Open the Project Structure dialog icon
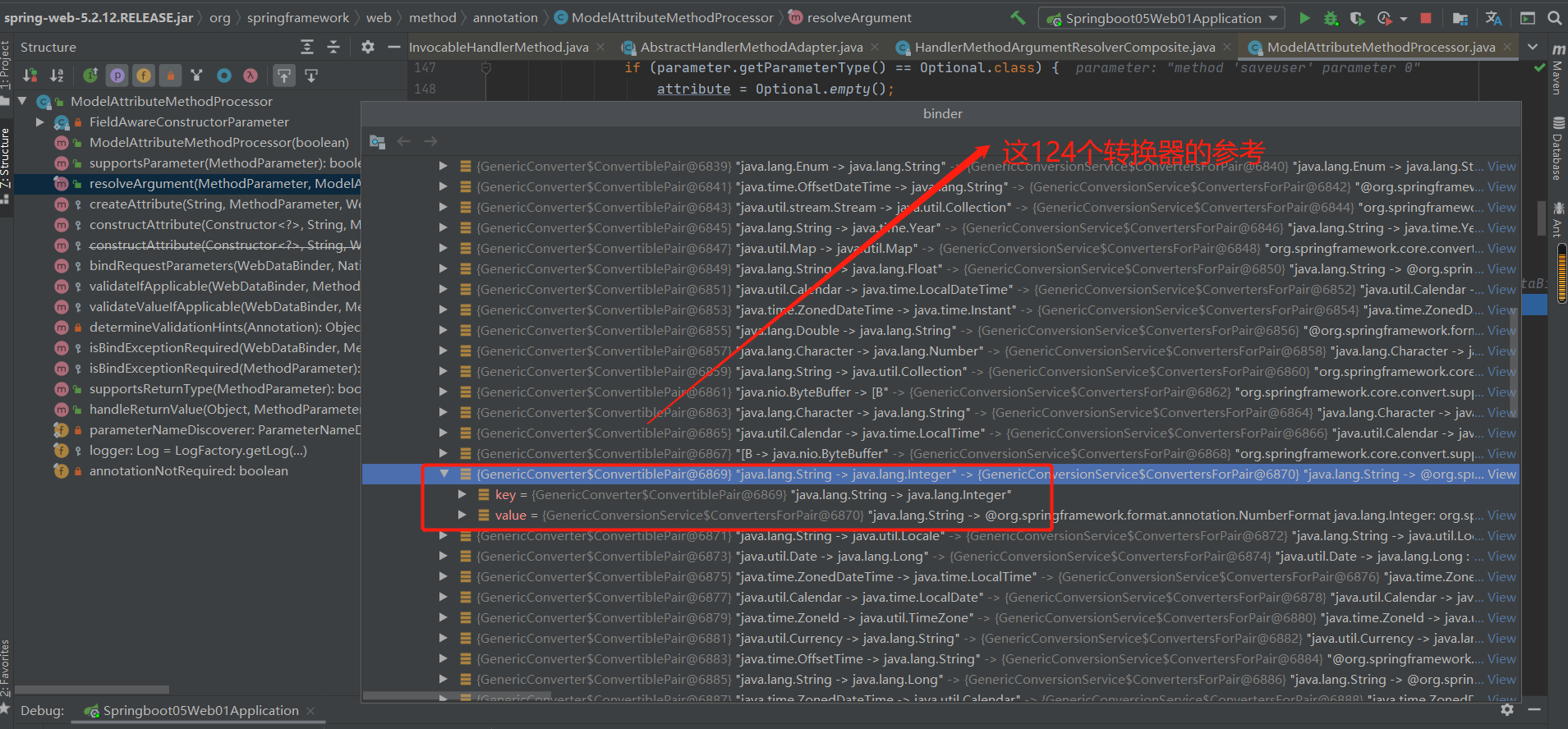 click(x=1460, y=18)
